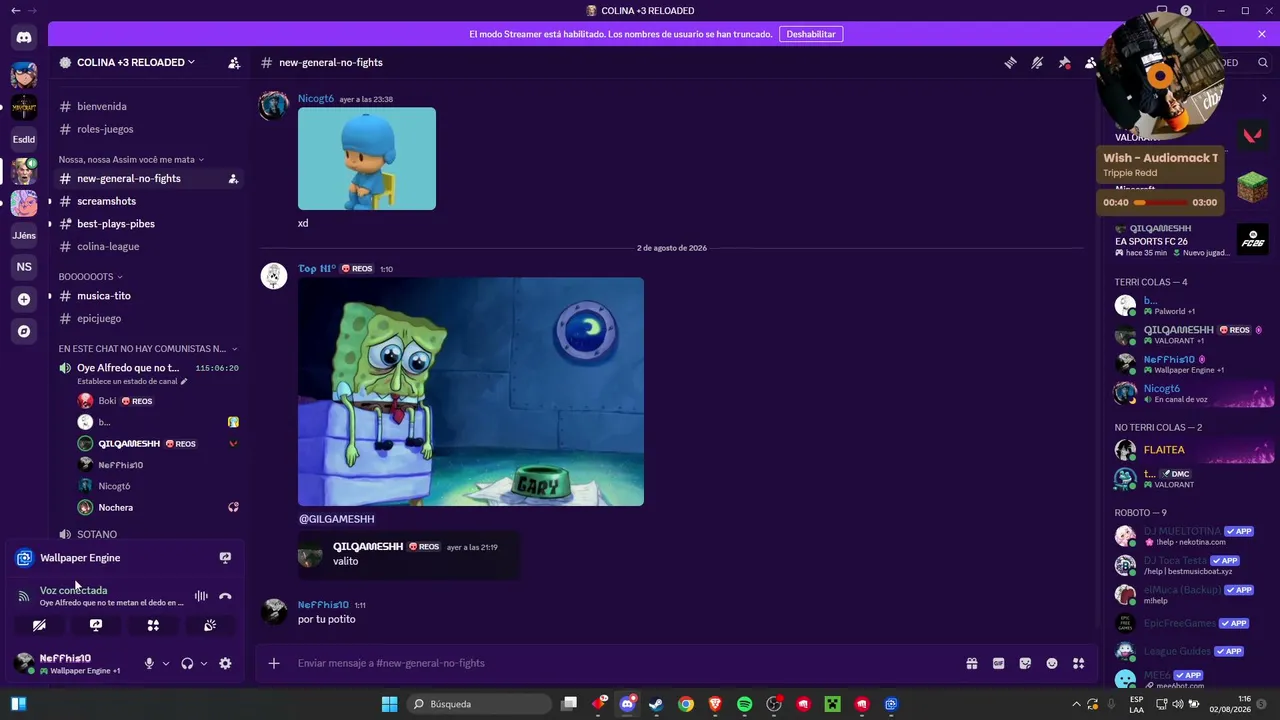
Task: Deafen audio with the headphones button
Action: (x=187, y=663)
